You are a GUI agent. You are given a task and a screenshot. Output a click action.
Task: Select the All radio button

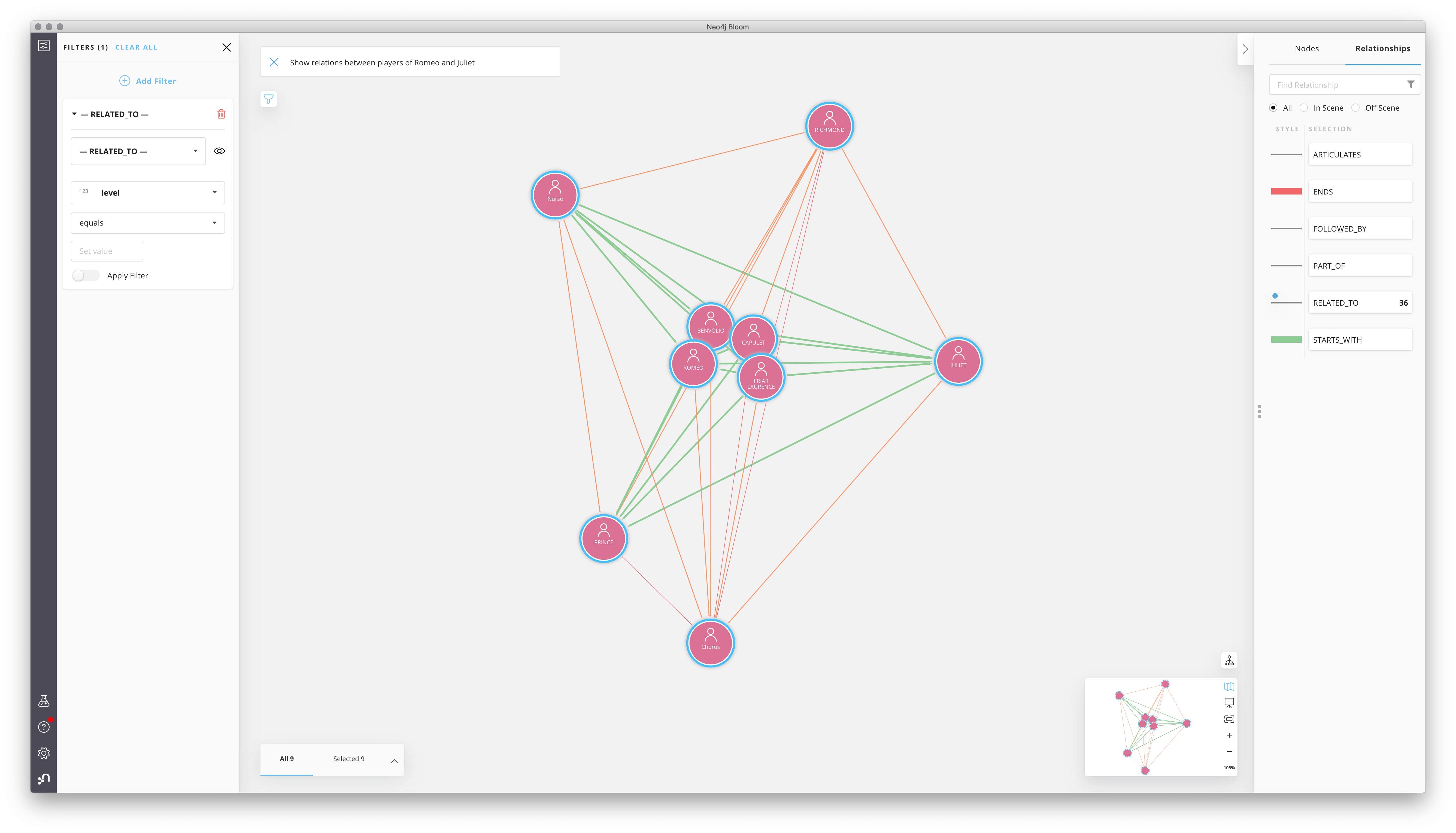coord(1273,108)
